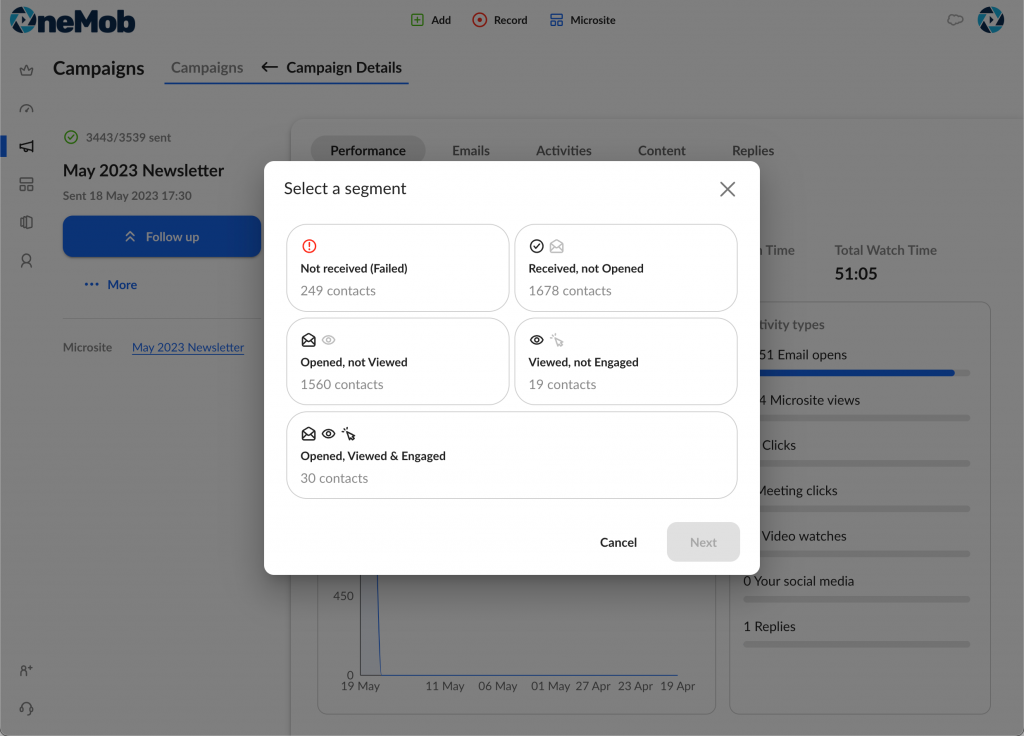Close the Select a segment dialog
The image size is (1024, 736).
(727, 189)
